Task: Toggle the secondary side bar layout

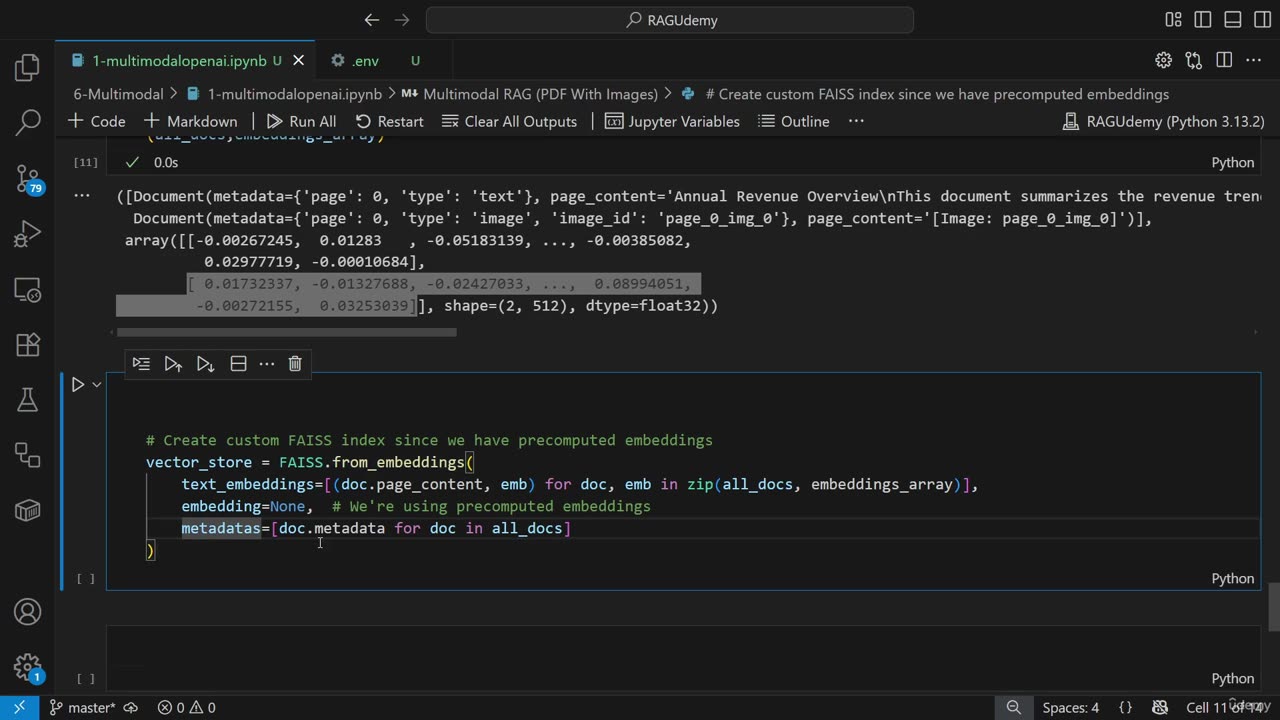Action: [1260, 20]
